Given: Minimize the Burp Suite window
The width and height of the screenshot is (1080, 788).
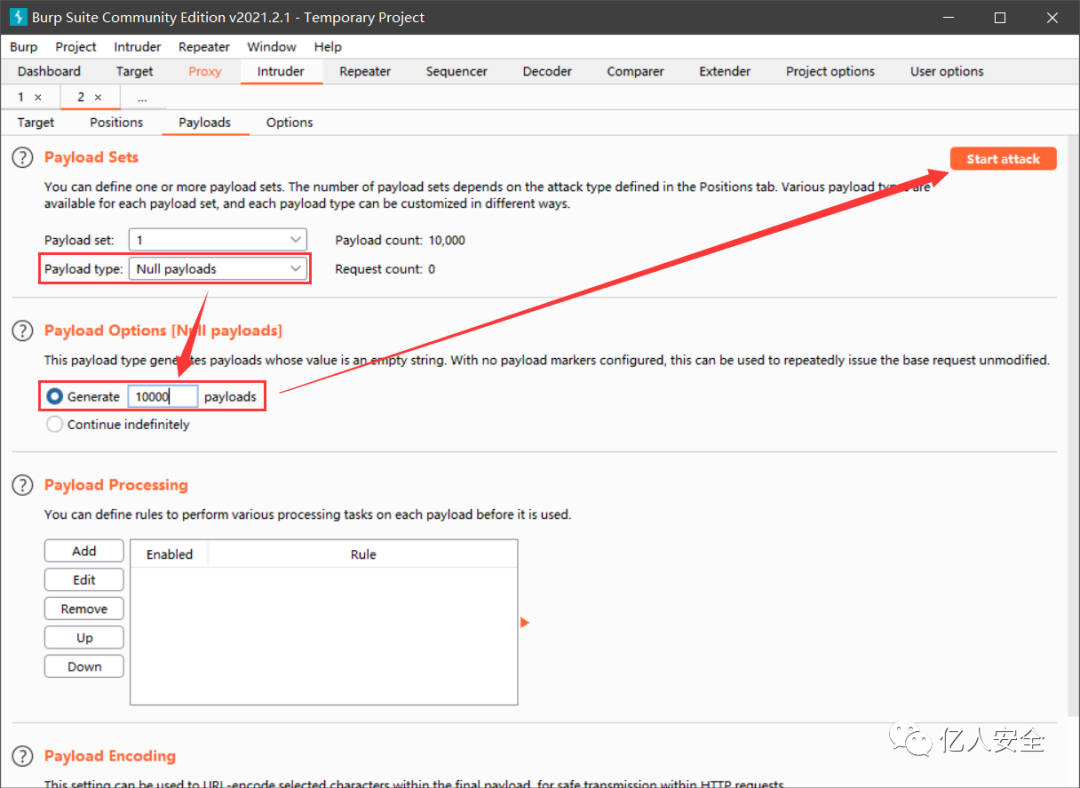Looking at the screenshot, I should [948, 17].
